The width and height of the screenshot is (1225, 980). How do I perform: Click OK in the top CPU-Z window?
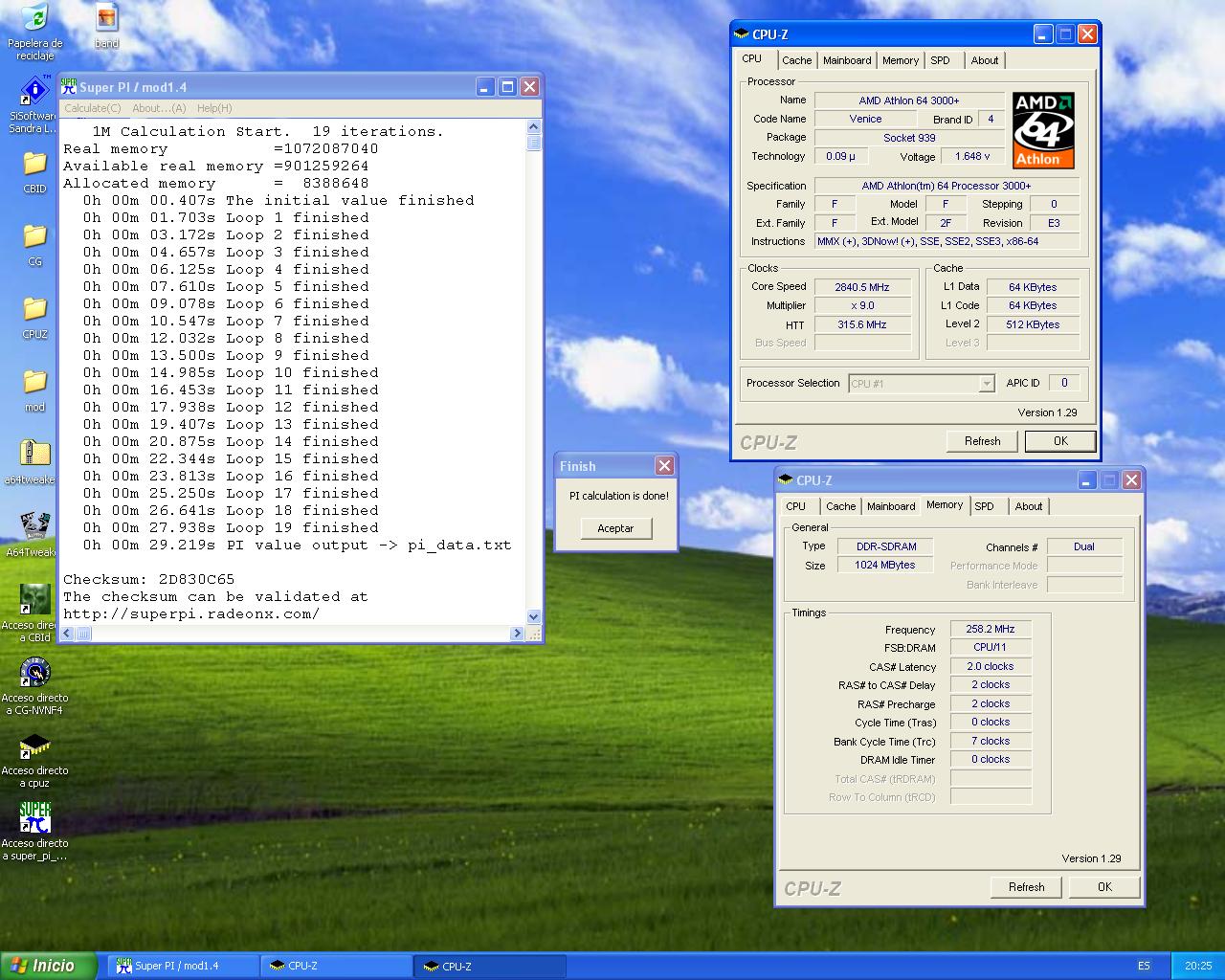click(x=1060, y=441)
